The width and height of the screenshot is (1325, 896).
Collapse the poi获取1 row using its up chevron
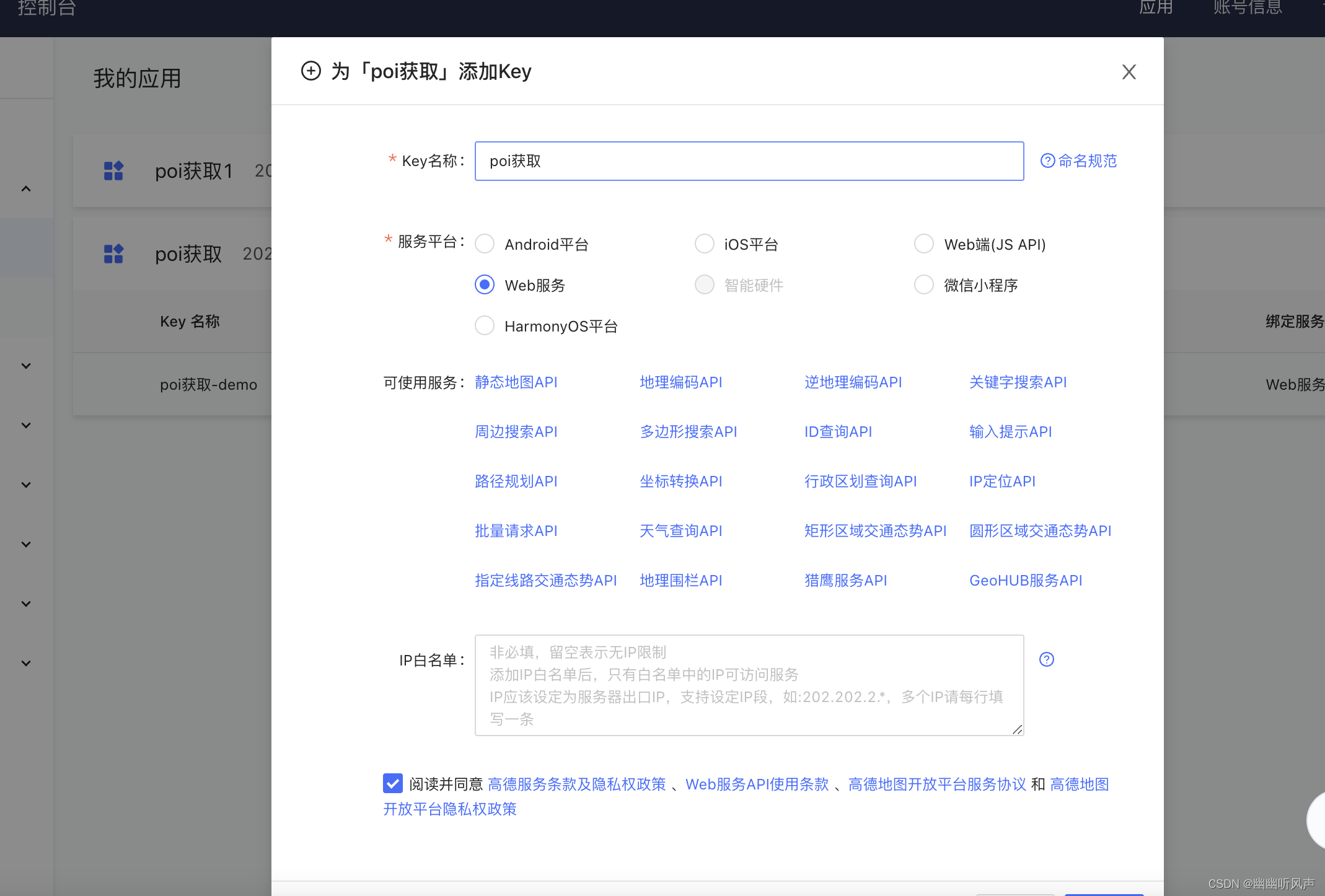(25, 188)
